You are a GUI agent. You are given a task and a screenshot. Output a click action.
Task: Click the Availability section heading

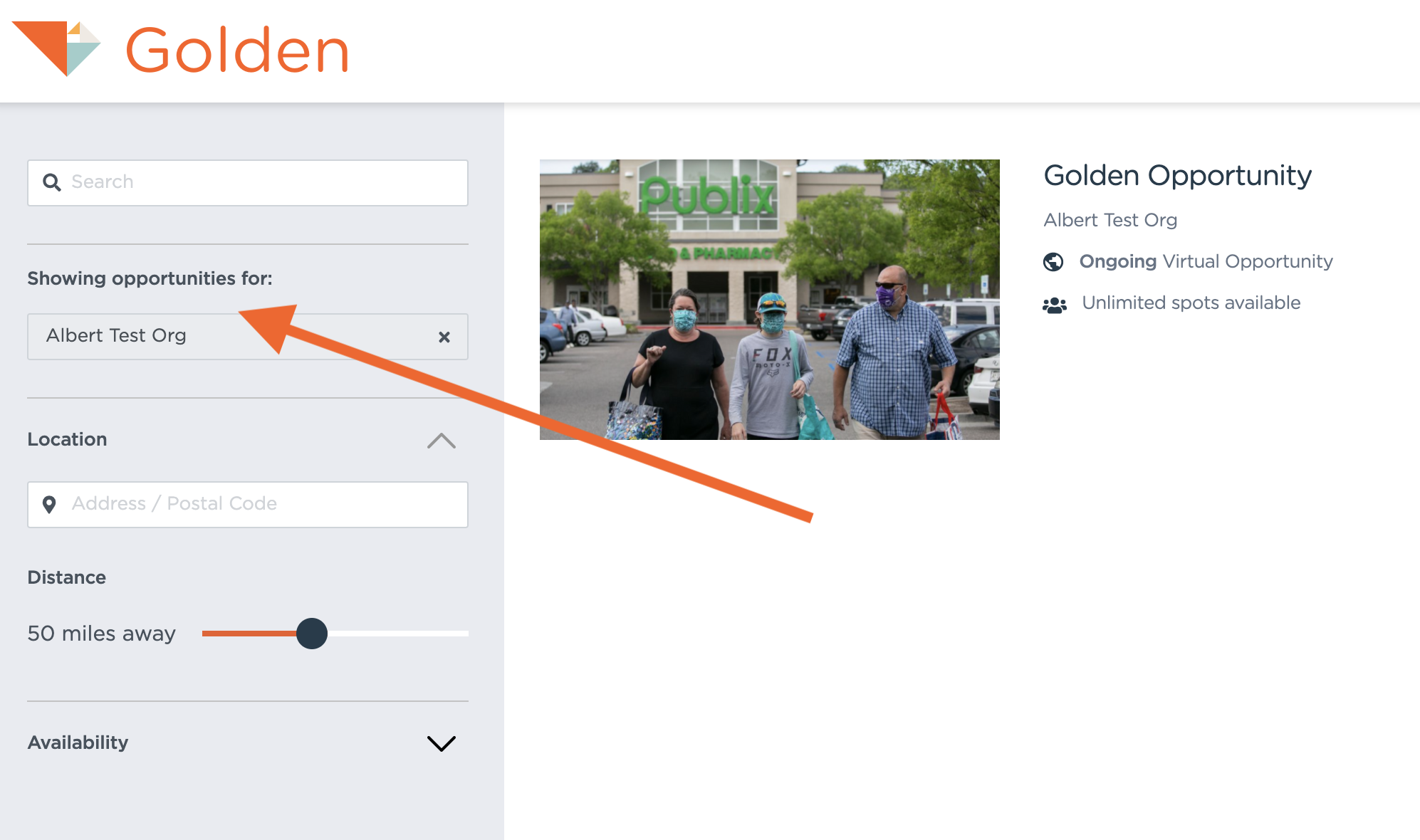(x=78, y=742)
